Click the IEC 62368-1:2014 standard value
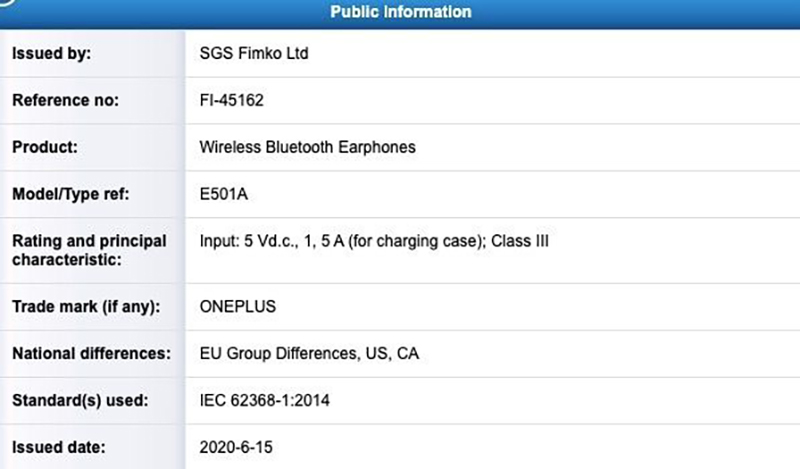 265,401
